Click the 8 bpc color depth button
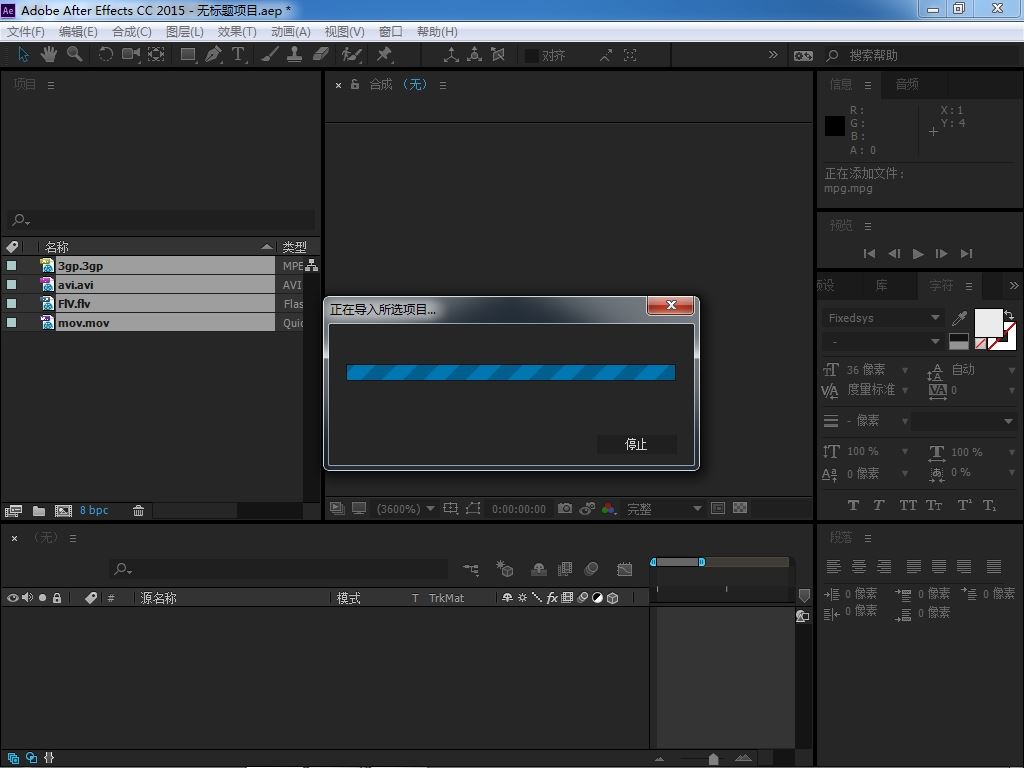This screenshot has width=1024, height=768. (x=94, y=510)
